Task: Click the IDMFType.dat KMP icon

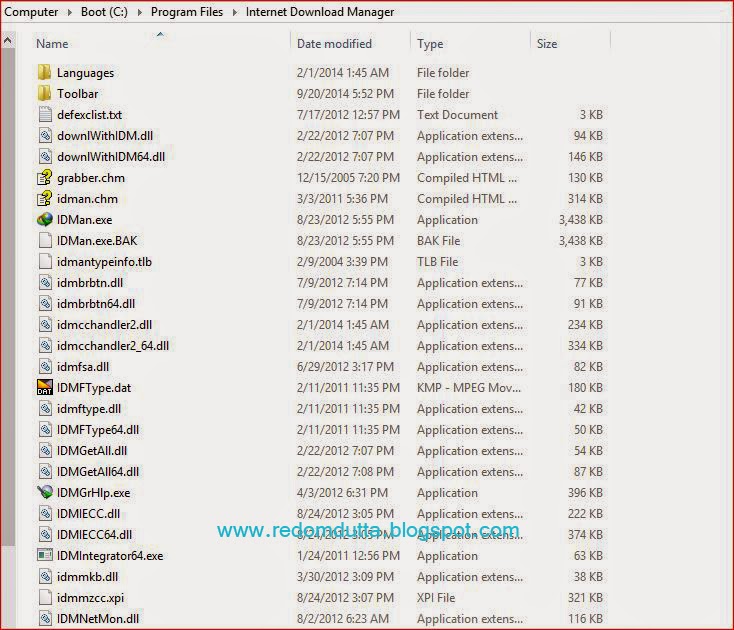Action: (44, 388)
